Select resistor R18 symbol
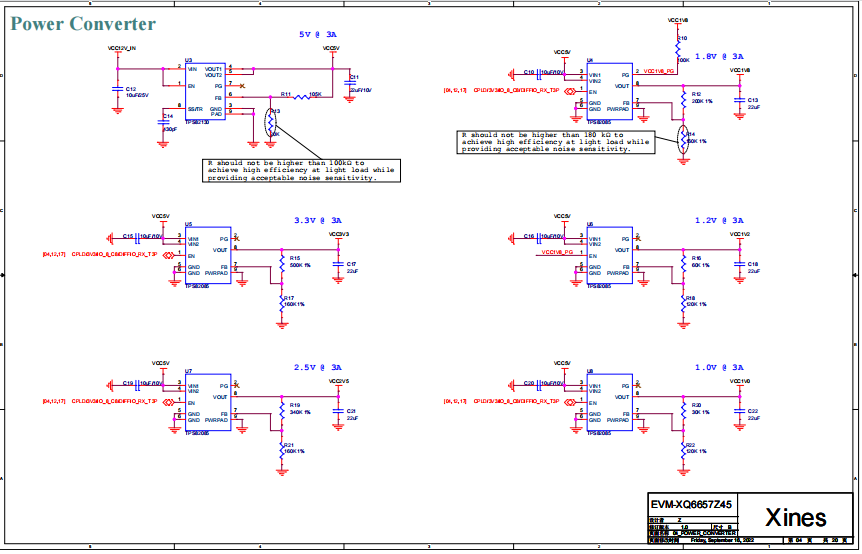This screenshot has width=862, height=554. click(x=683, y=303)
